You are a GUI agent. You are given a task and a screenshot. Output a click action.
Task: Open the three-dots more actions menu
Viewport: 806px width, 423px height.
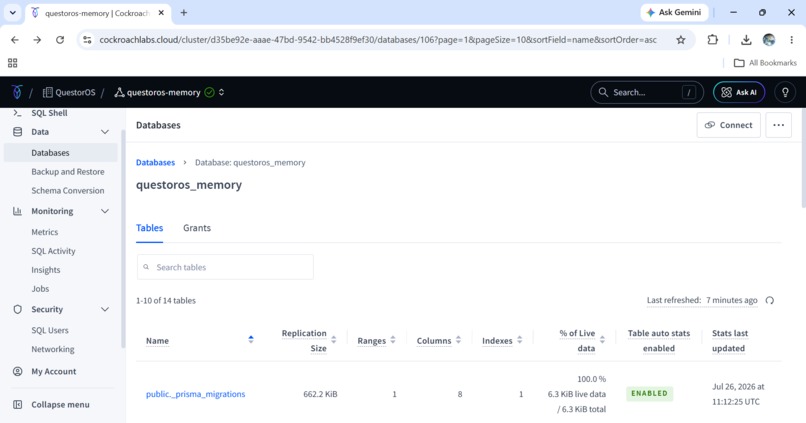pyautogui.click(x=778, y=125)
